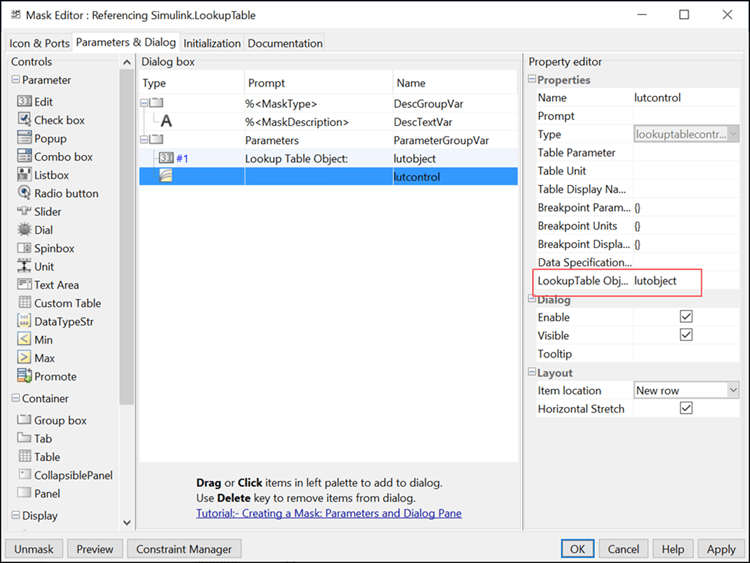The image size is (750, 563).
Task: Select the Popup control icon
Action: 24,138
